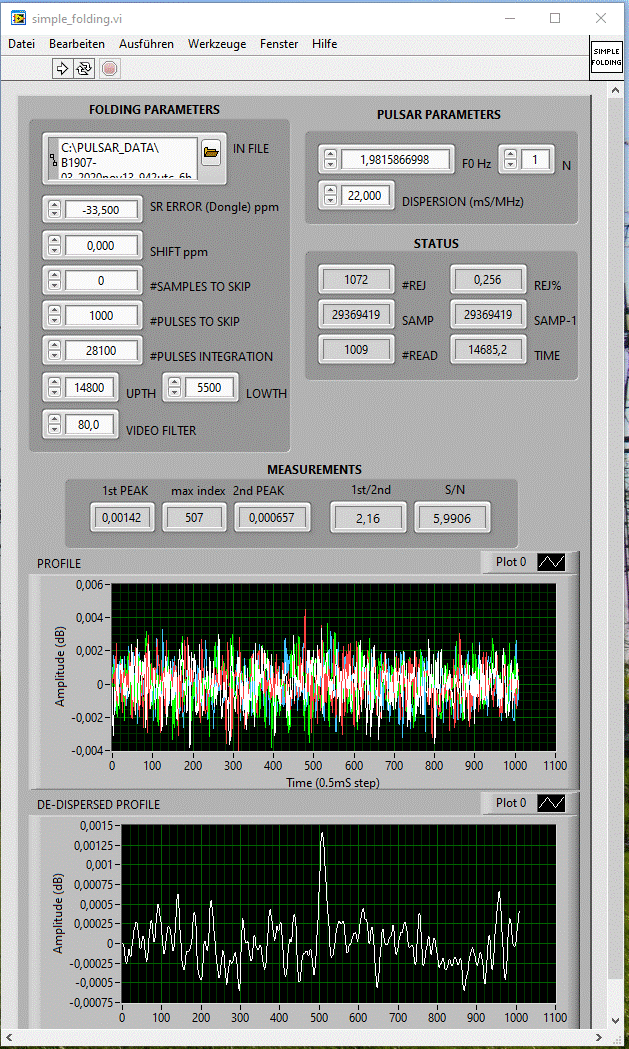Click the DE-DISPERSED PROFILE Plot 0 line icon
629x1049 pixels.
(x=551, y=803)
